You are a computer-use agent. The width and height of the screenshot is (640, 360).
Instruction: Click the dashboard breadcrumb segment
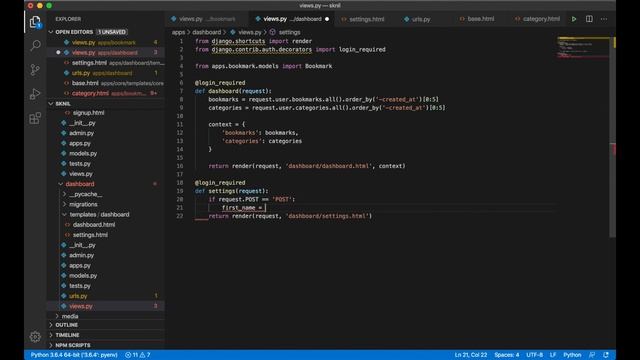[x=207, y=32]
